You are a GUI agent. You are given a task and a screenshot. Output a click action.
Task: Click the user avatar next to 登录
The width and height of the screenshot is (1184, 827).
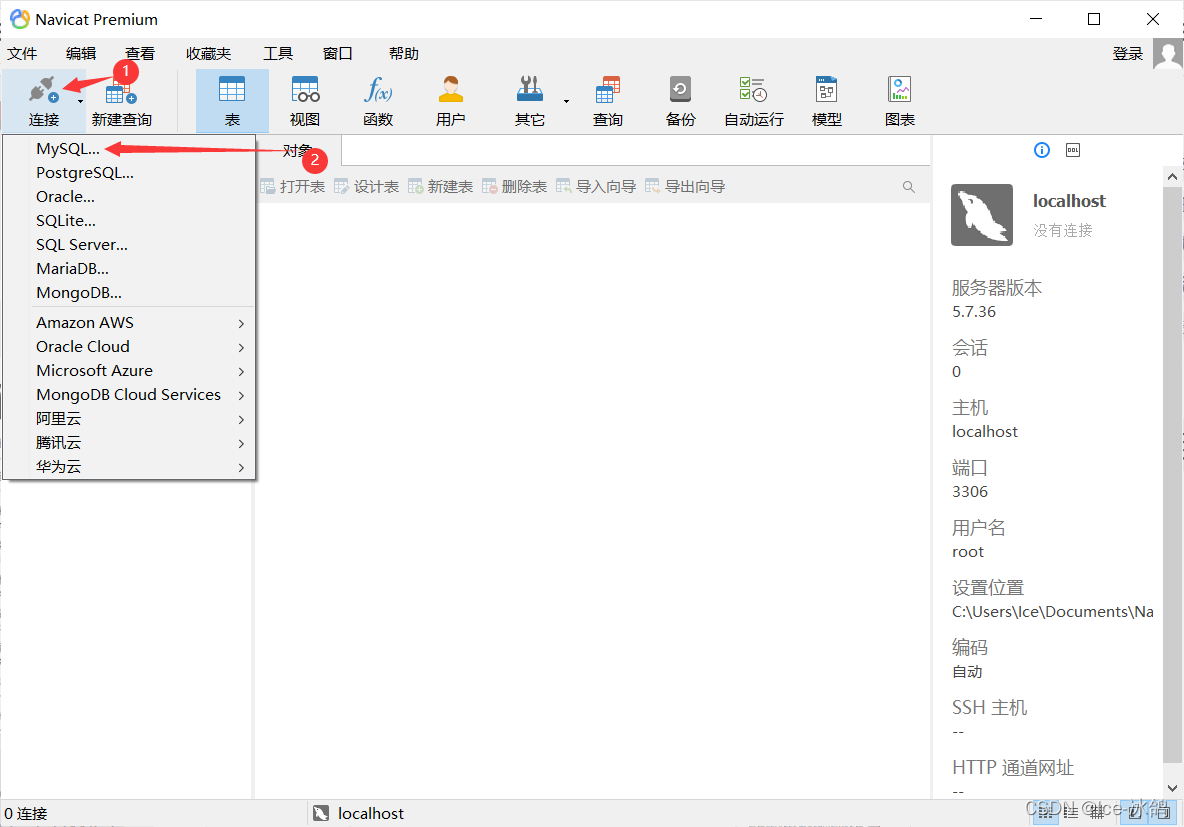pos(1168,54)
